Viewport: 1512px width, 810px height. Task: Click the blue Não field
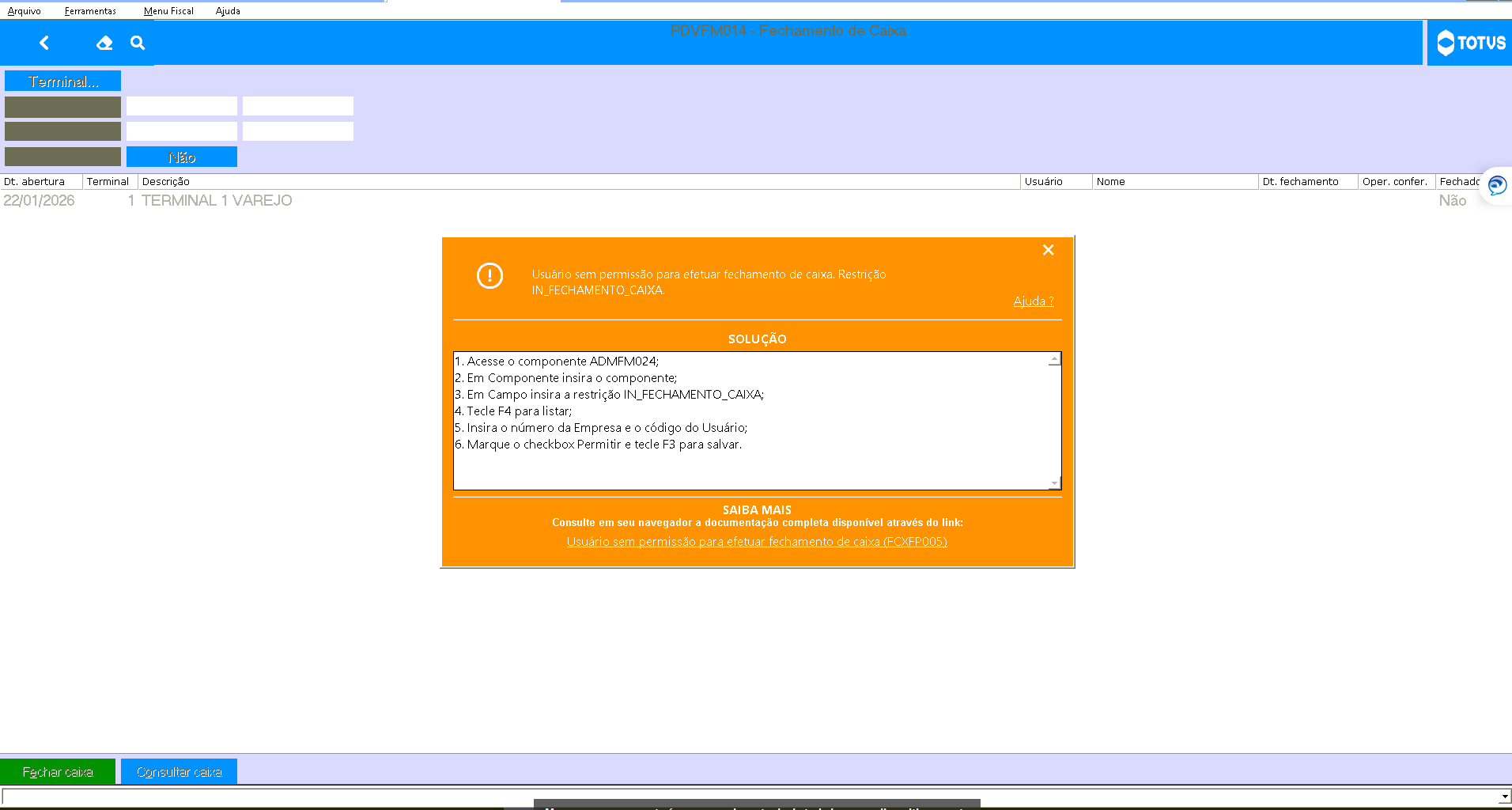point(182,157)
